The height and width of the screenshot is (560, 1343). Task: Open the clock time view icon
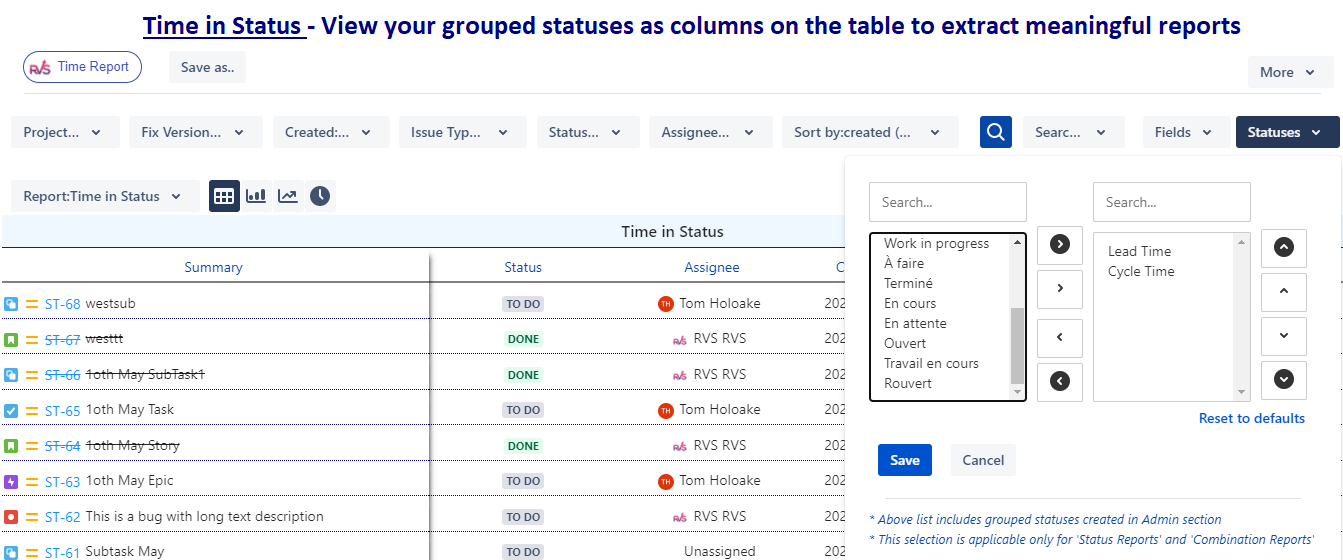[319, 196]
